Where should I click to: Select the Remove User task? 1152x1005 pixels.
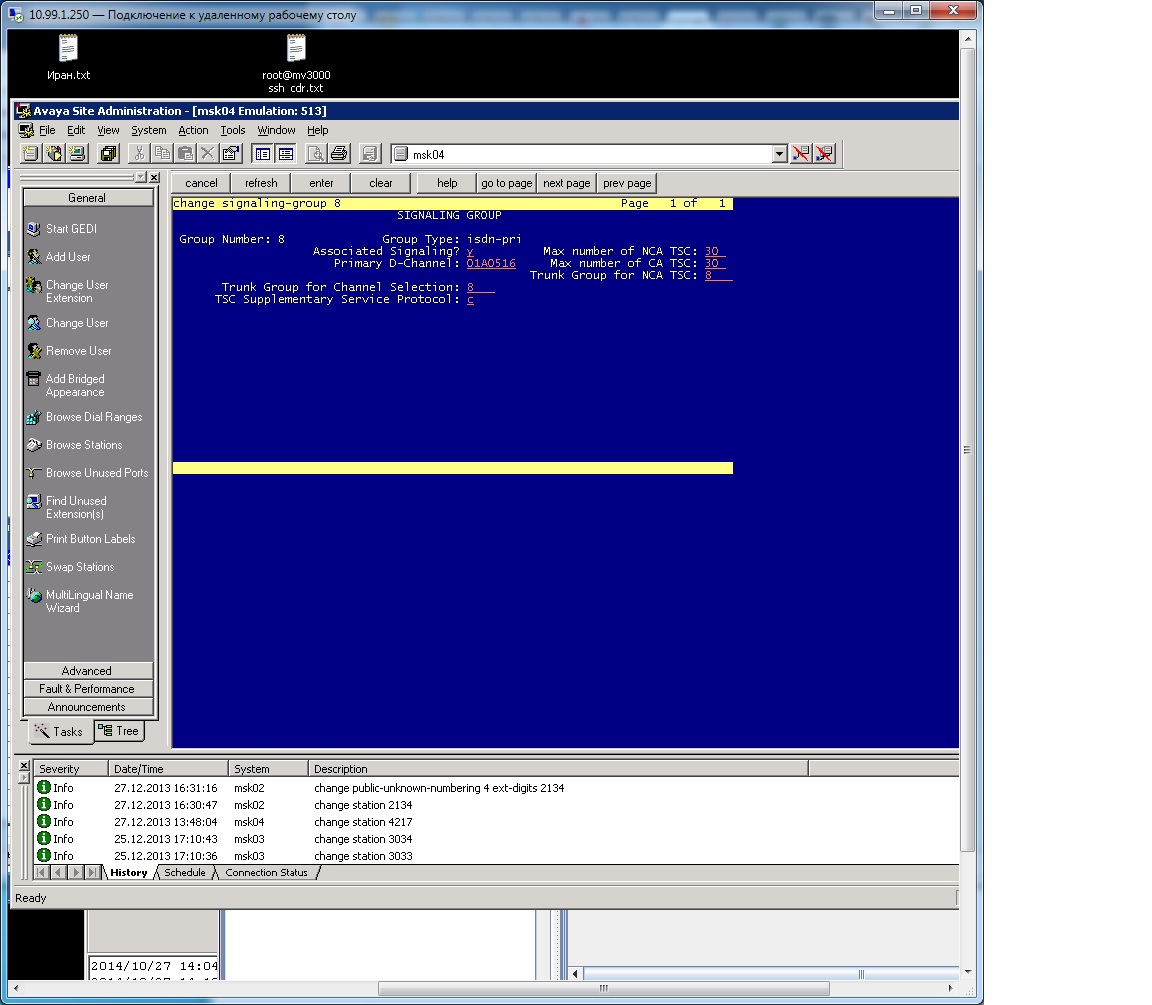(x=68, y=350)
